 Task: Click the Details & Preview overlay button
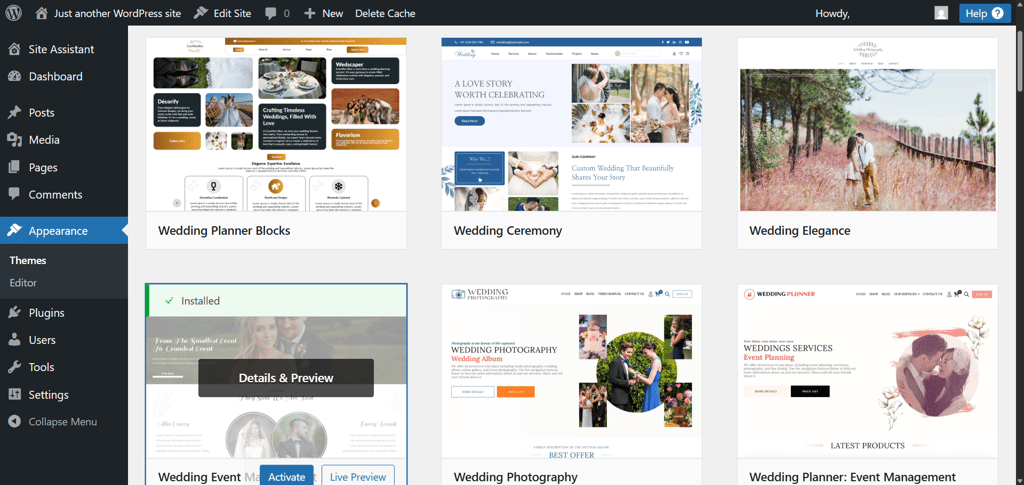(x=286, y=378)
